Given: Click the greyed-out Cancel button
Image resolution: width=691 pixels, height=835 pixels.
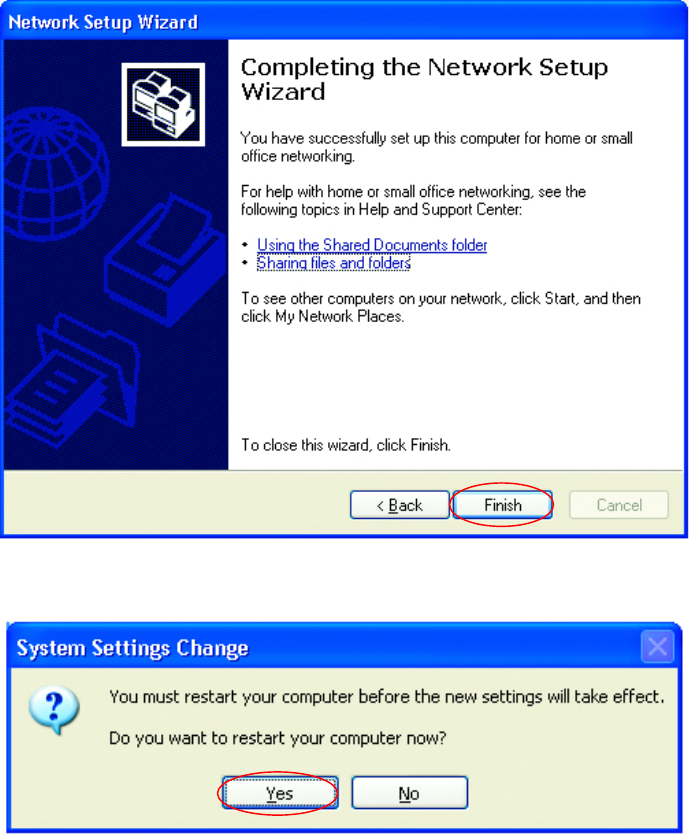Looking at the screenshot, I should 619,505.
